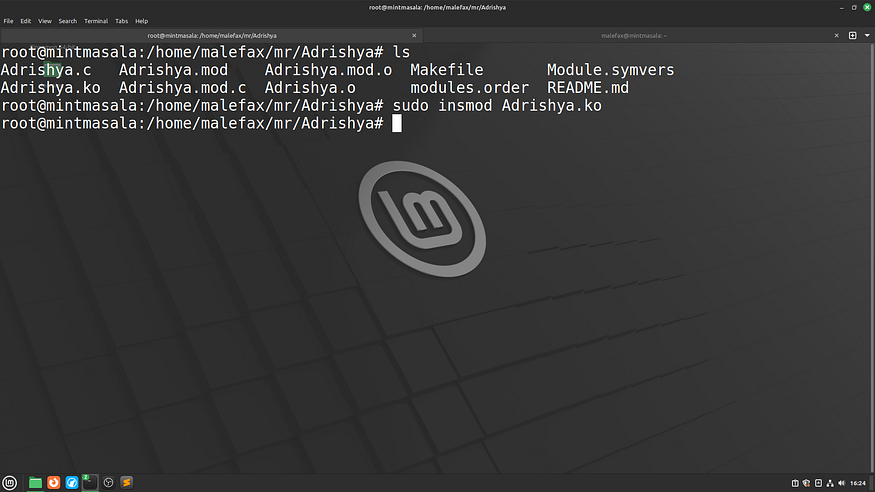Launch Firefox from the panel

tap(54, 483)
